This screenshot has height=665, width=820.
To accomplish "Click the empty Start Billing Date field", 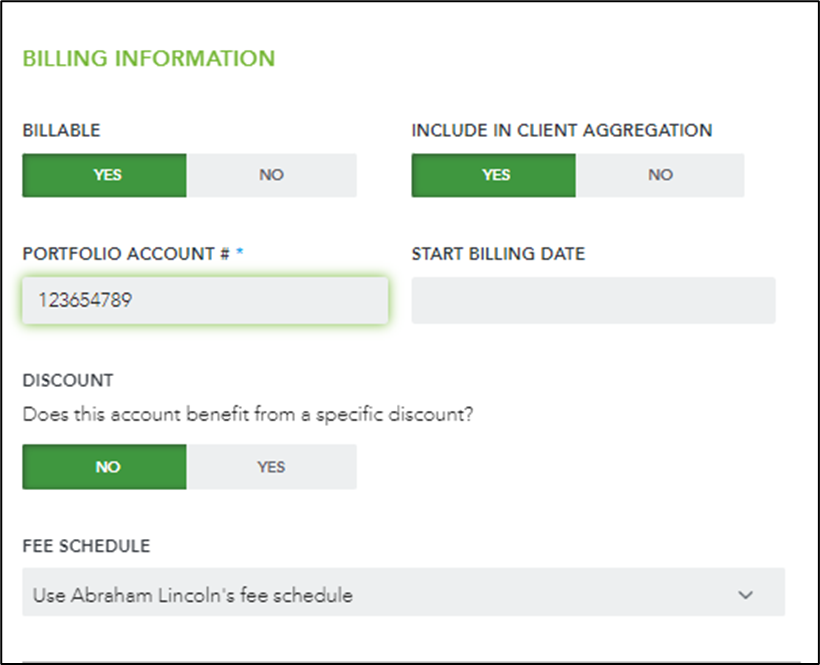I will [x=593, y=300].
